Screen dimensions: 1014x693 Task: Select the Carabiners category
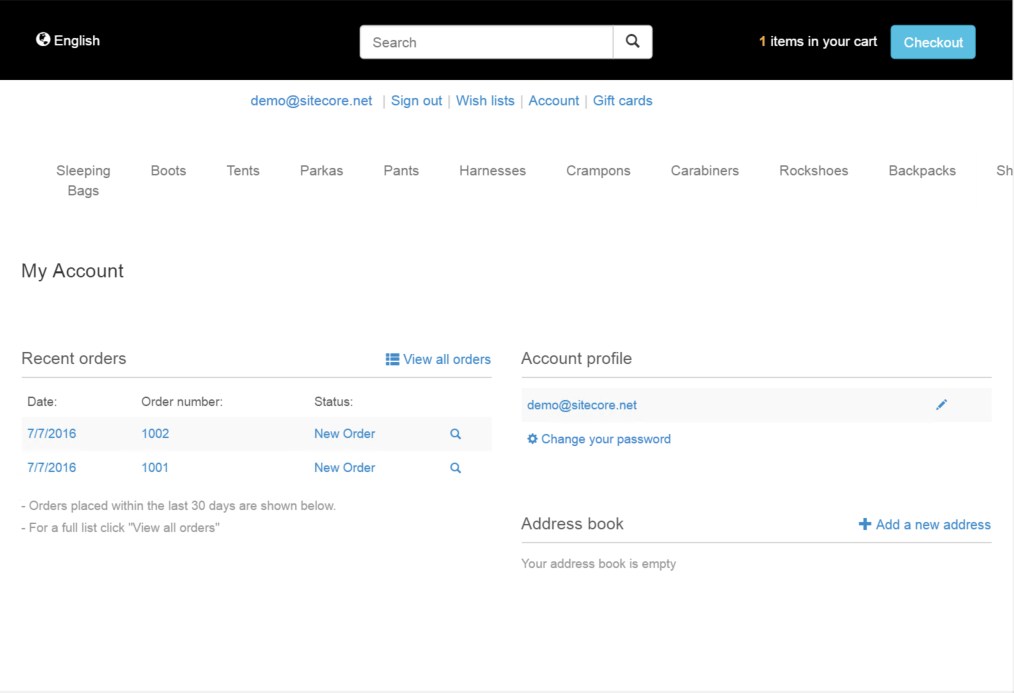(704, 171)
